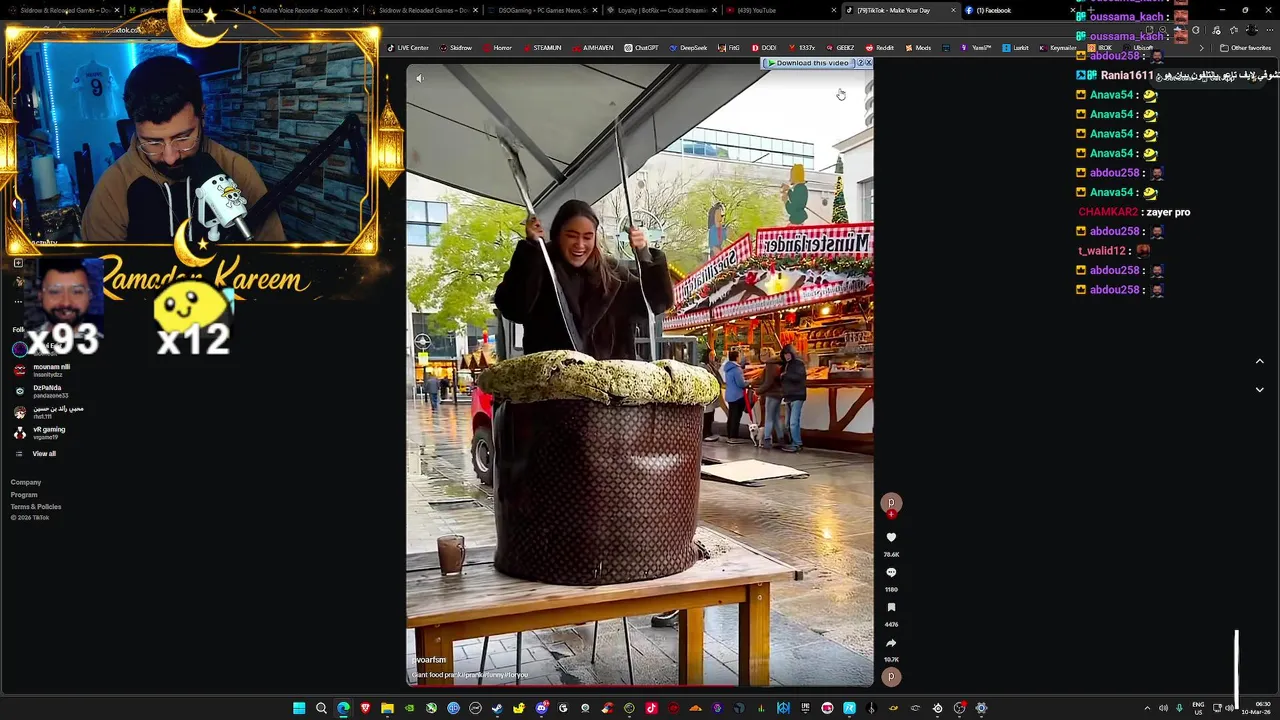Share the TikTok video via arrow icon
Viewport: 1280px width, 720px height.
[891, 643]
